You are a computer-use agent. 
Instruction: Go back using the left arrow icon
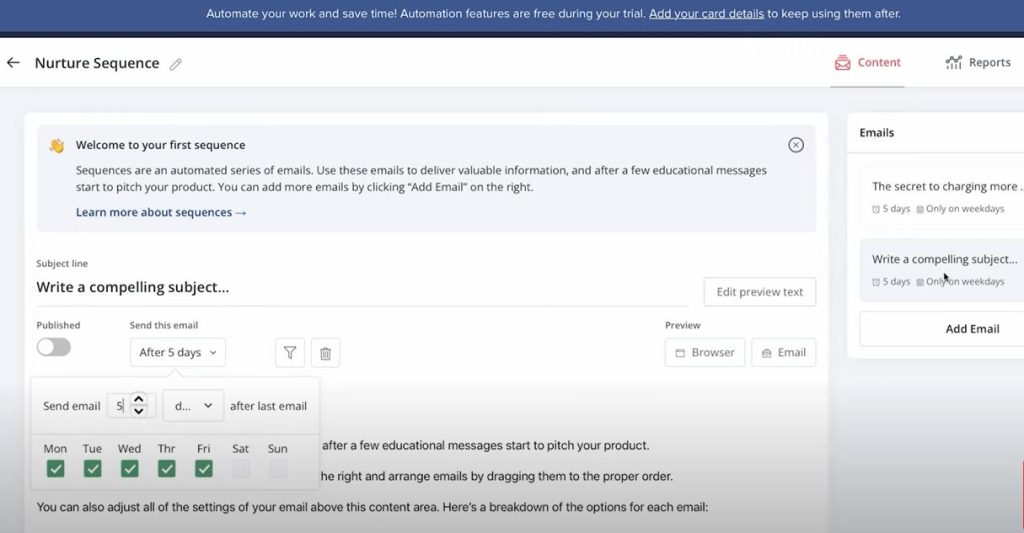[x=13, y=63]
